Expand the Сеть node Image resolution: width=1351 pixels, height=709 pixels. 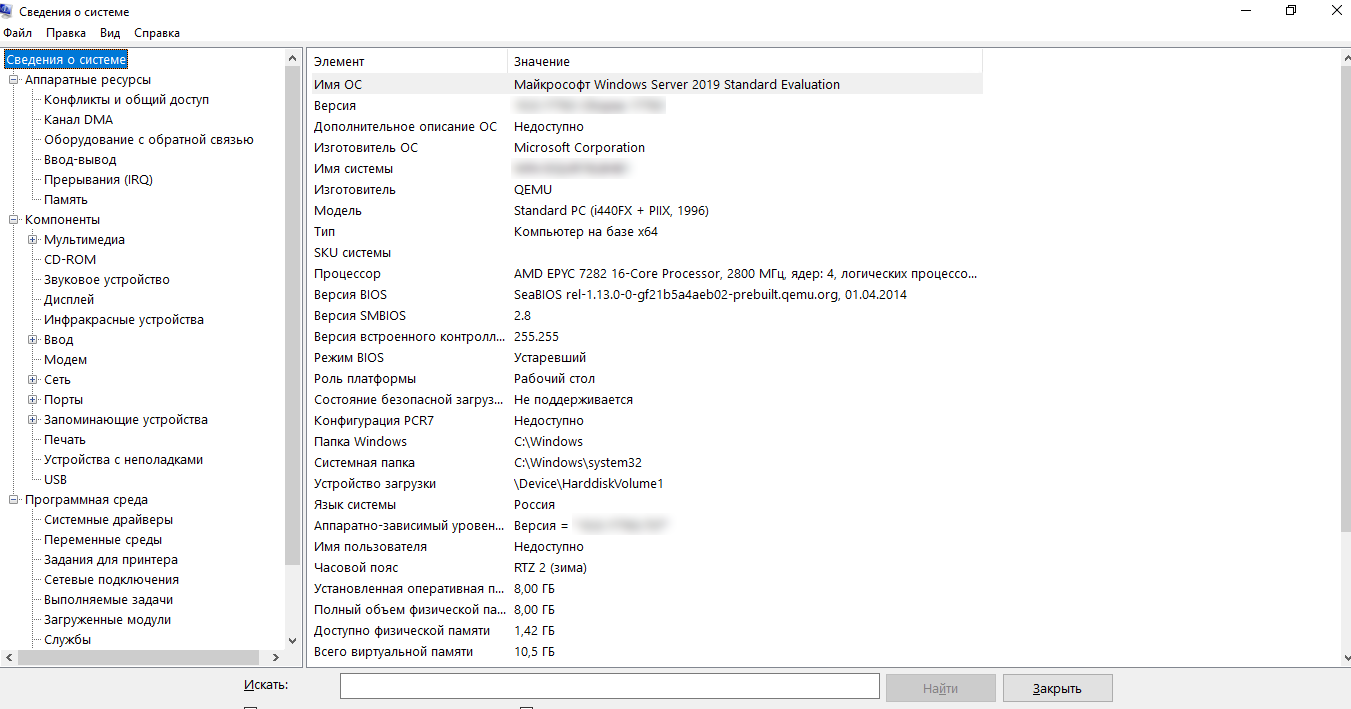[33, 380]
